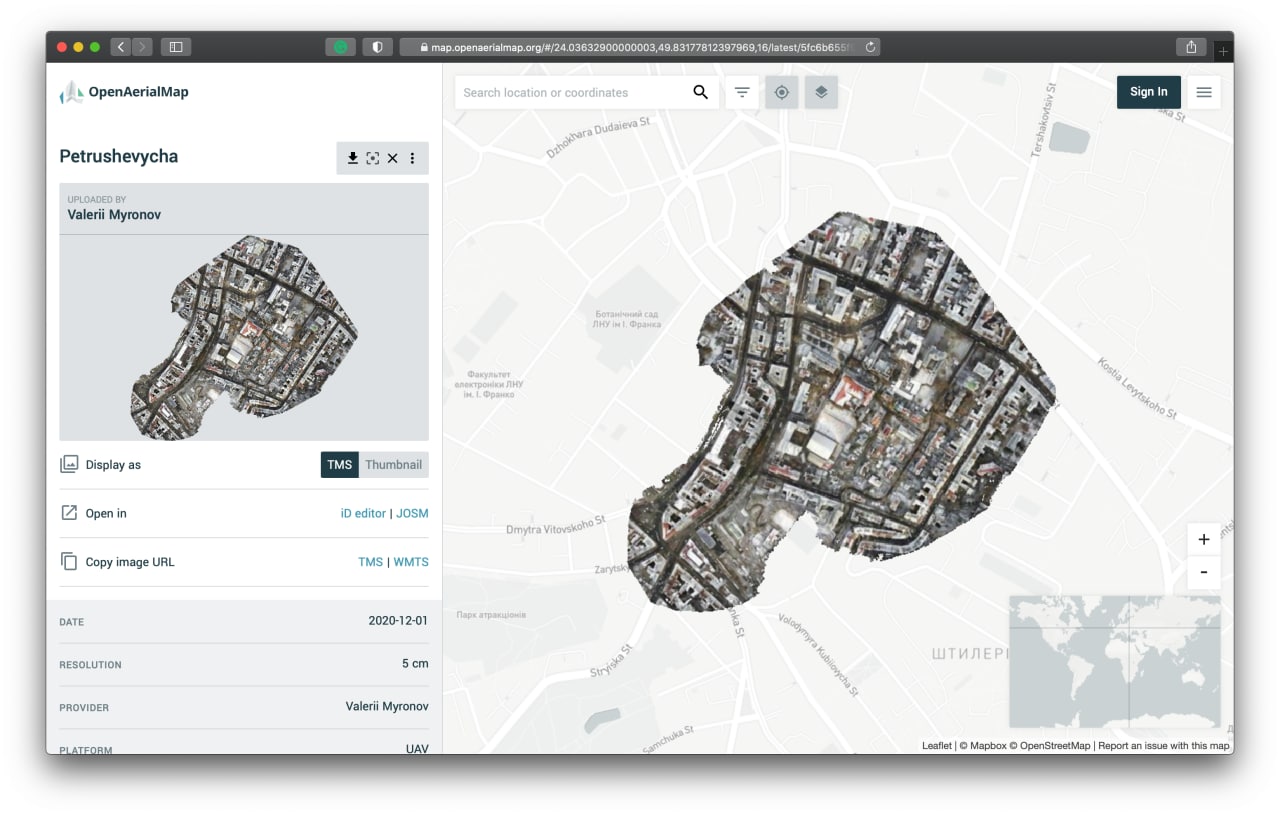This screenshot has height=815, width=1280.
Task: Zoom out the map with minus button
Action: point(1204,572)
